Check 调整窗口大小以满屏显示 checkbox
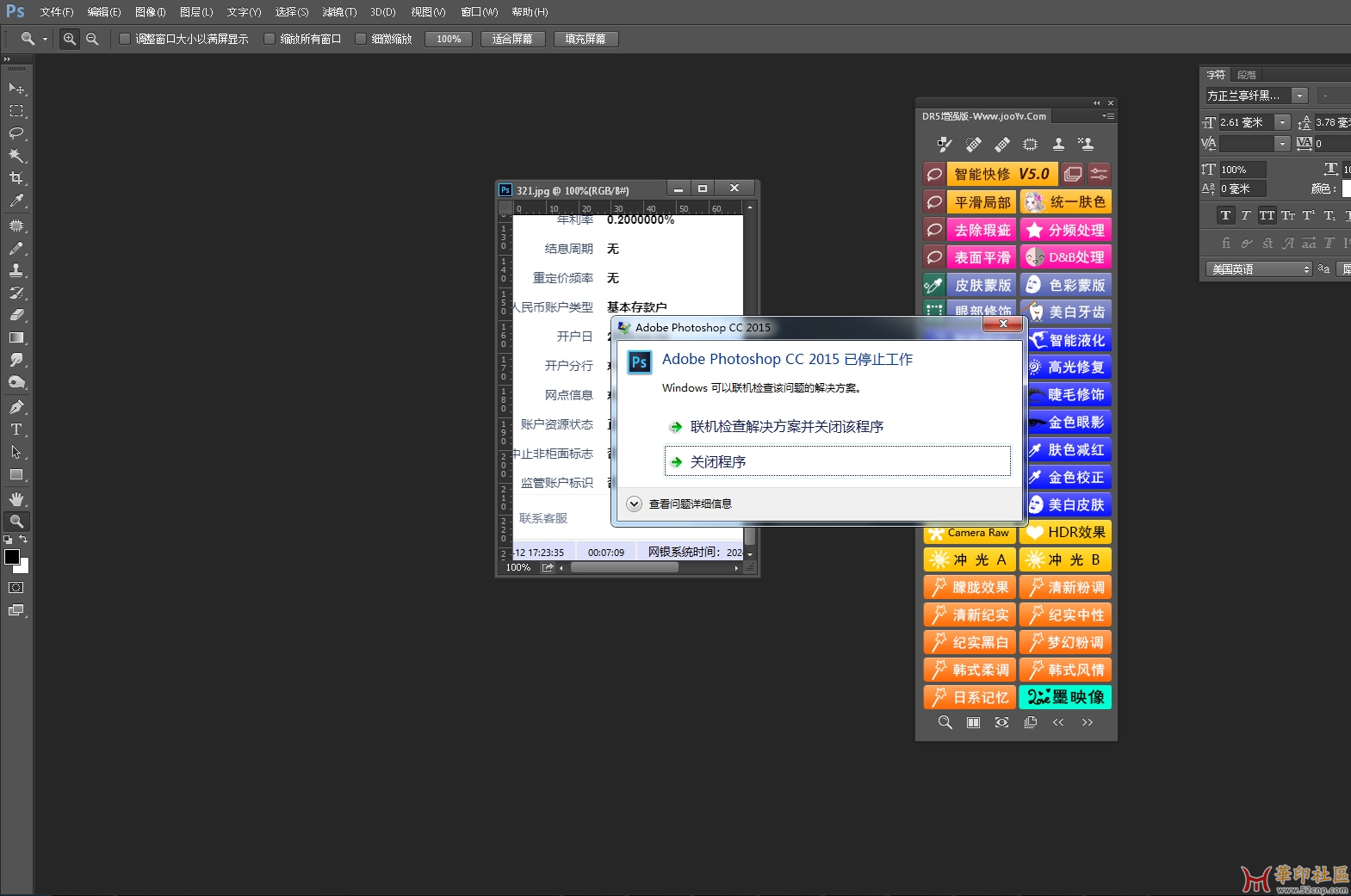This screenshot has width=1351, height=896. pos(125,39)
